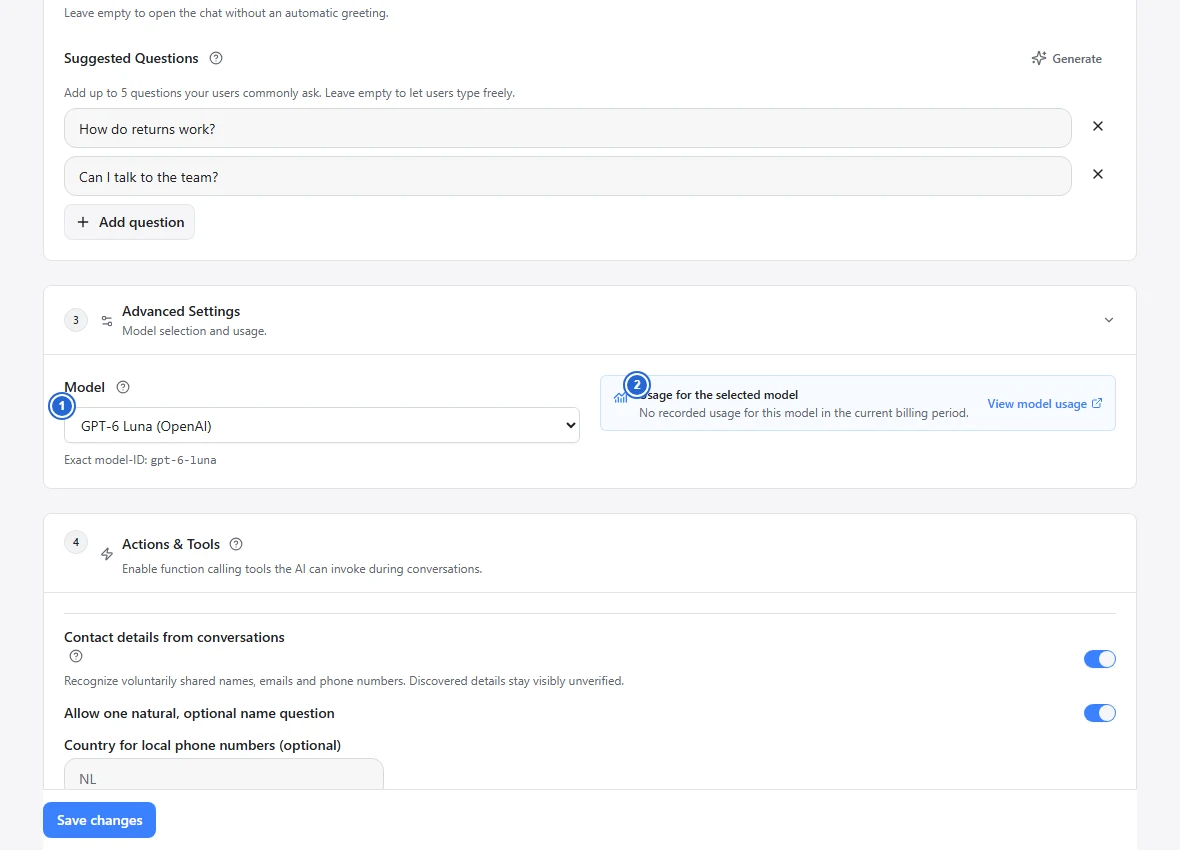Collapse the Advanced Settings section

[1109, 320]
